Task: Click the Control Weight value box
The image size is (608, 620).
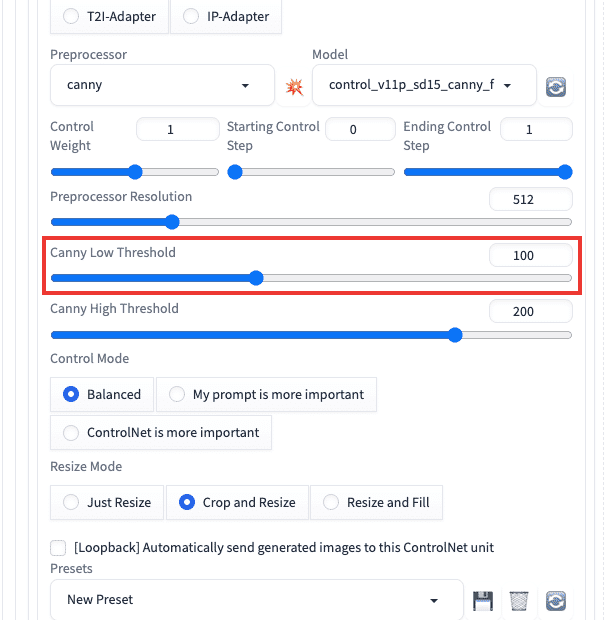Action: click(x=177, y=129)
